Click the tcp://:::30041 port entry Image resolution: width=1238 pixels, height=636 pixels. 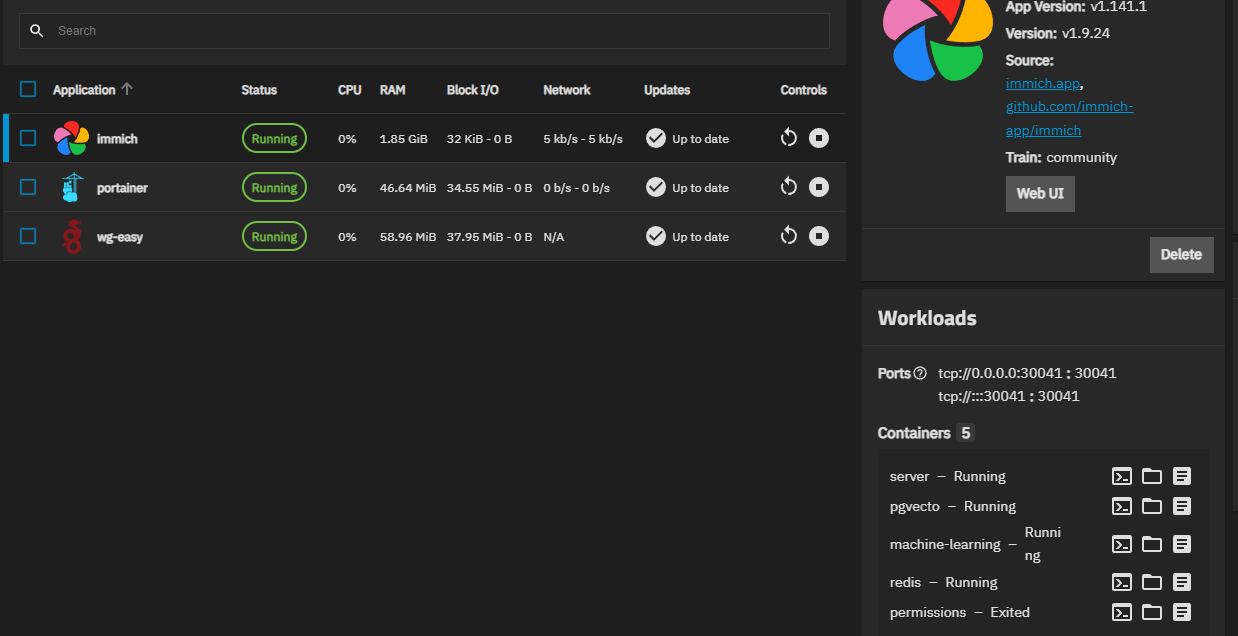tap(1009, 396)
